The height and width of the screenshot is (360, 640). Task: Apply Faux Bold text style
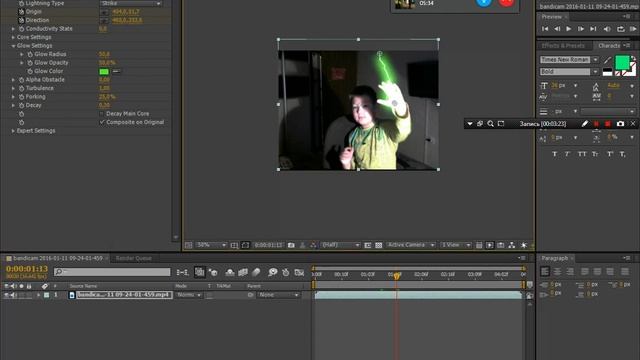tap(554, 154)
